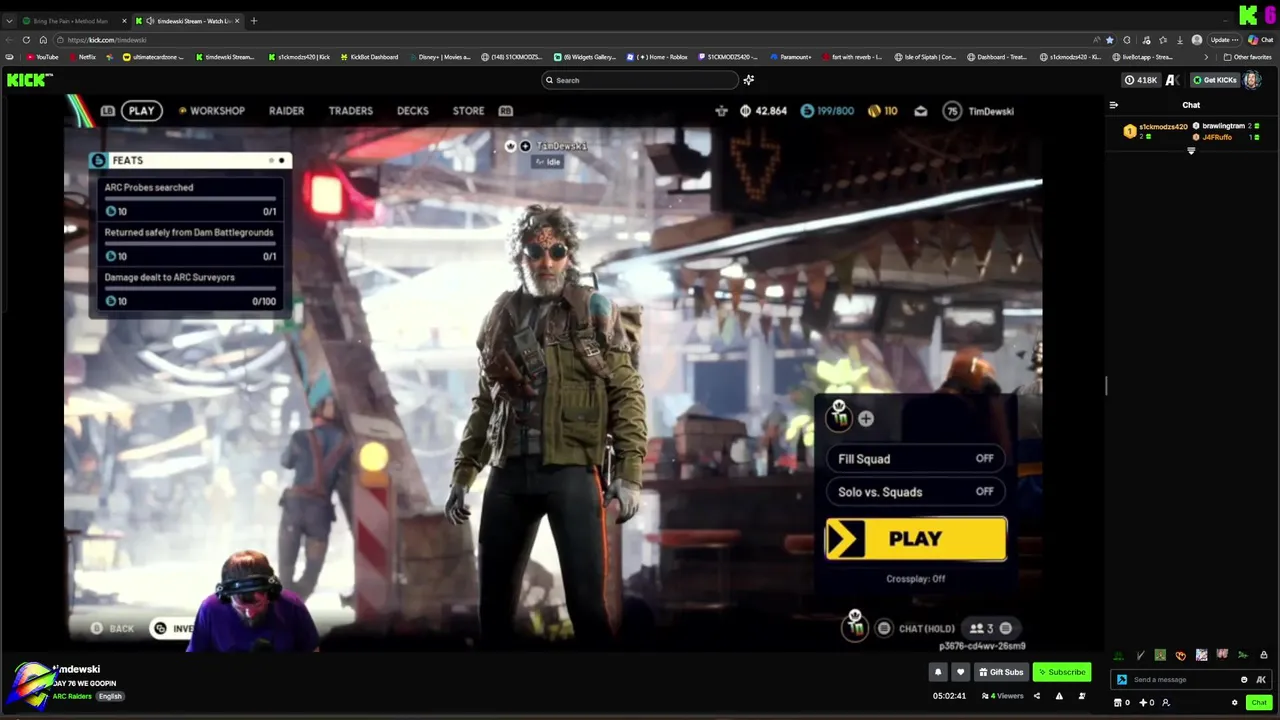Click the share icon under the stream

pos(1037,696)
